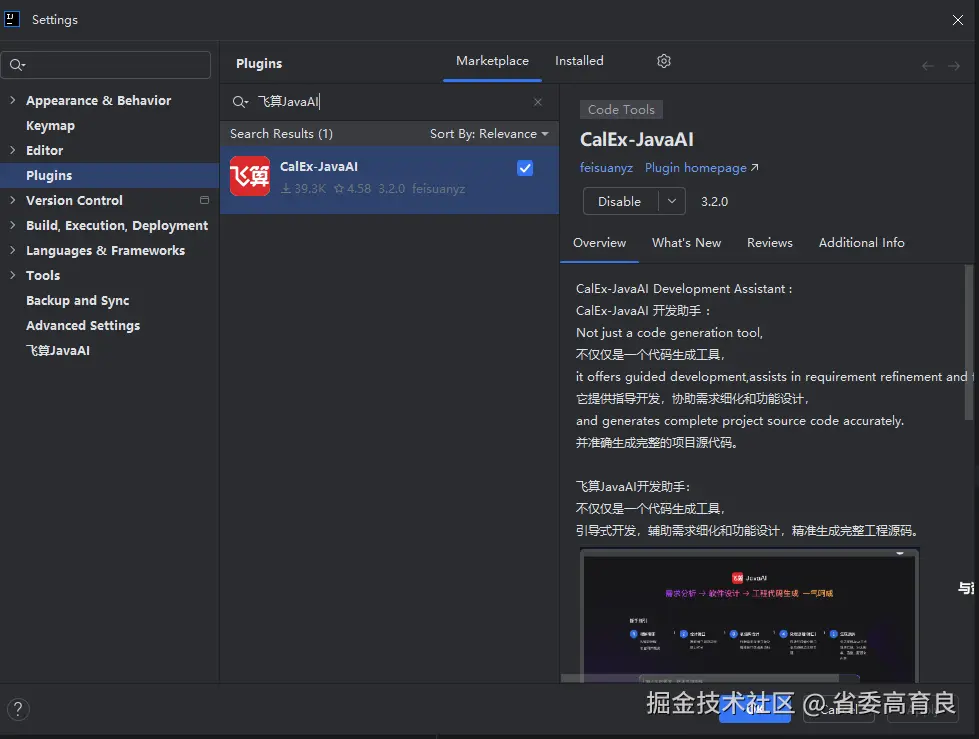Click the Version Control project-level icon

coord(204,200)
